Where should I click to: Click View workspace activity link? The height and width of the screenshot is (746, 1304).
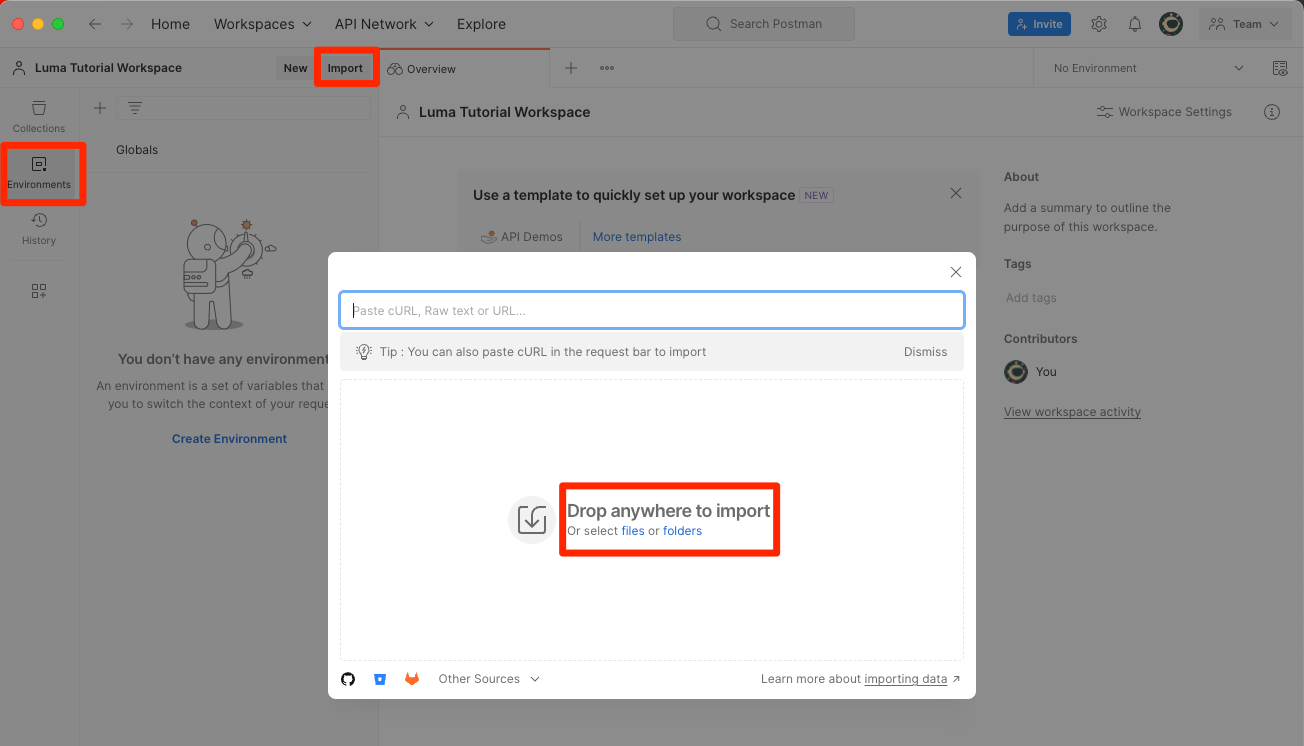click(x=1072, y=412)
